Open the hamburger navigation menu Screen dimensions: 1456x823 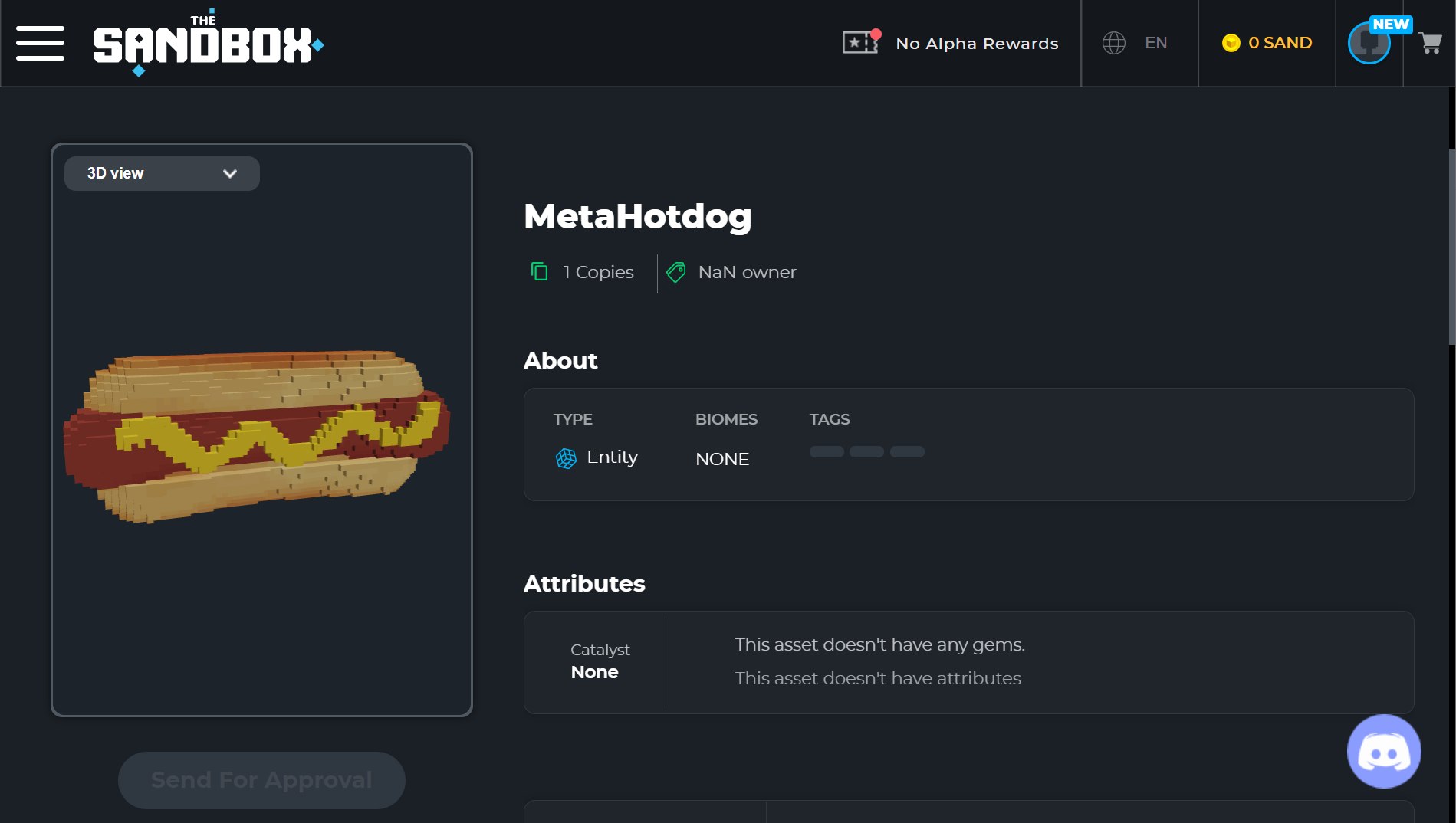click(x=40, y=43)
